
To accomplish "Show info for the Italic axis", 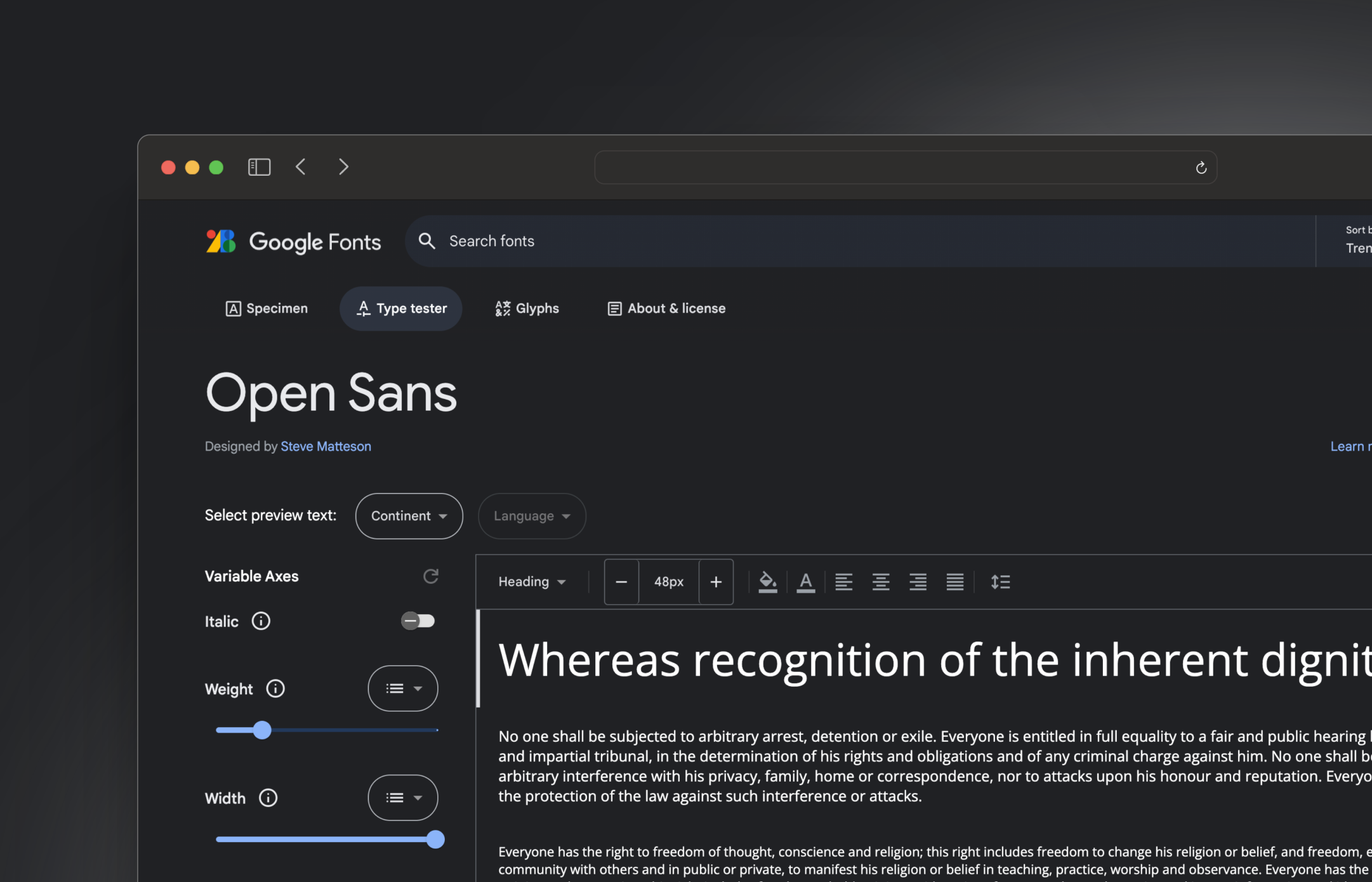I will pyautogui.click(x=261, y=621).
